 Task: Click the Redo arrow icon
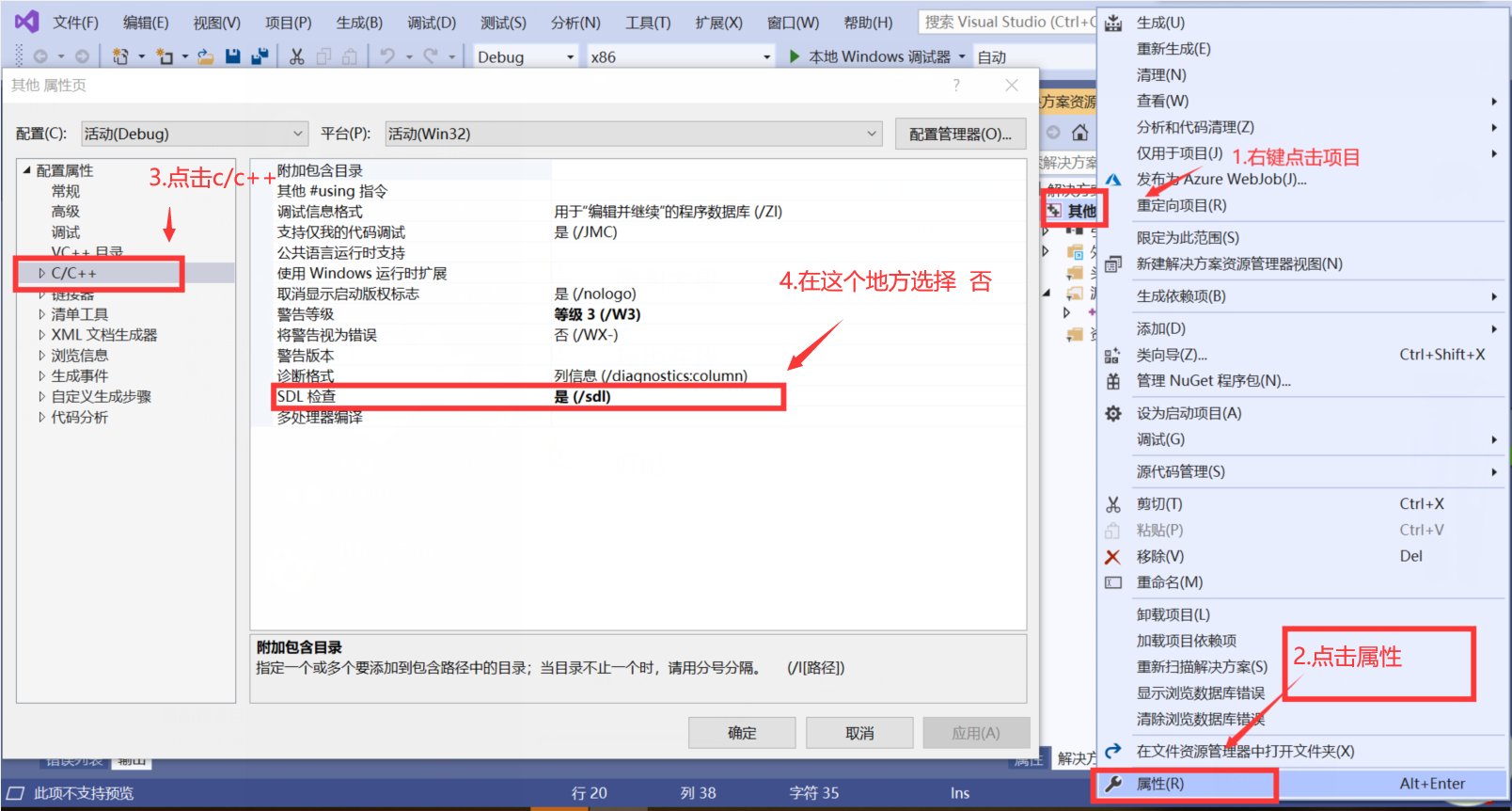point(431,56)
